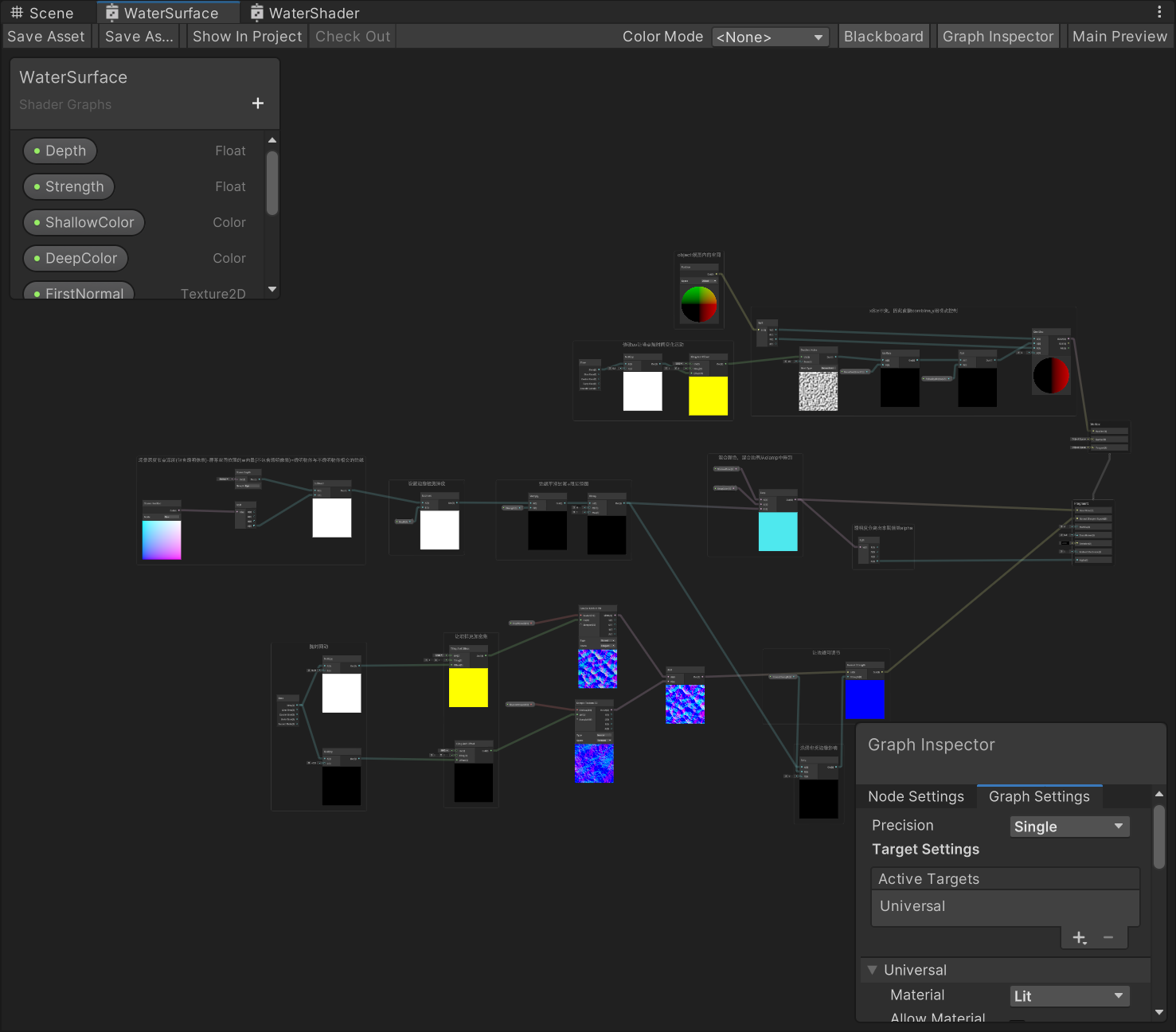Open the window options kebab menu
The width and height of the screenshot is (1176, 1032).
tap(1158, 12)
